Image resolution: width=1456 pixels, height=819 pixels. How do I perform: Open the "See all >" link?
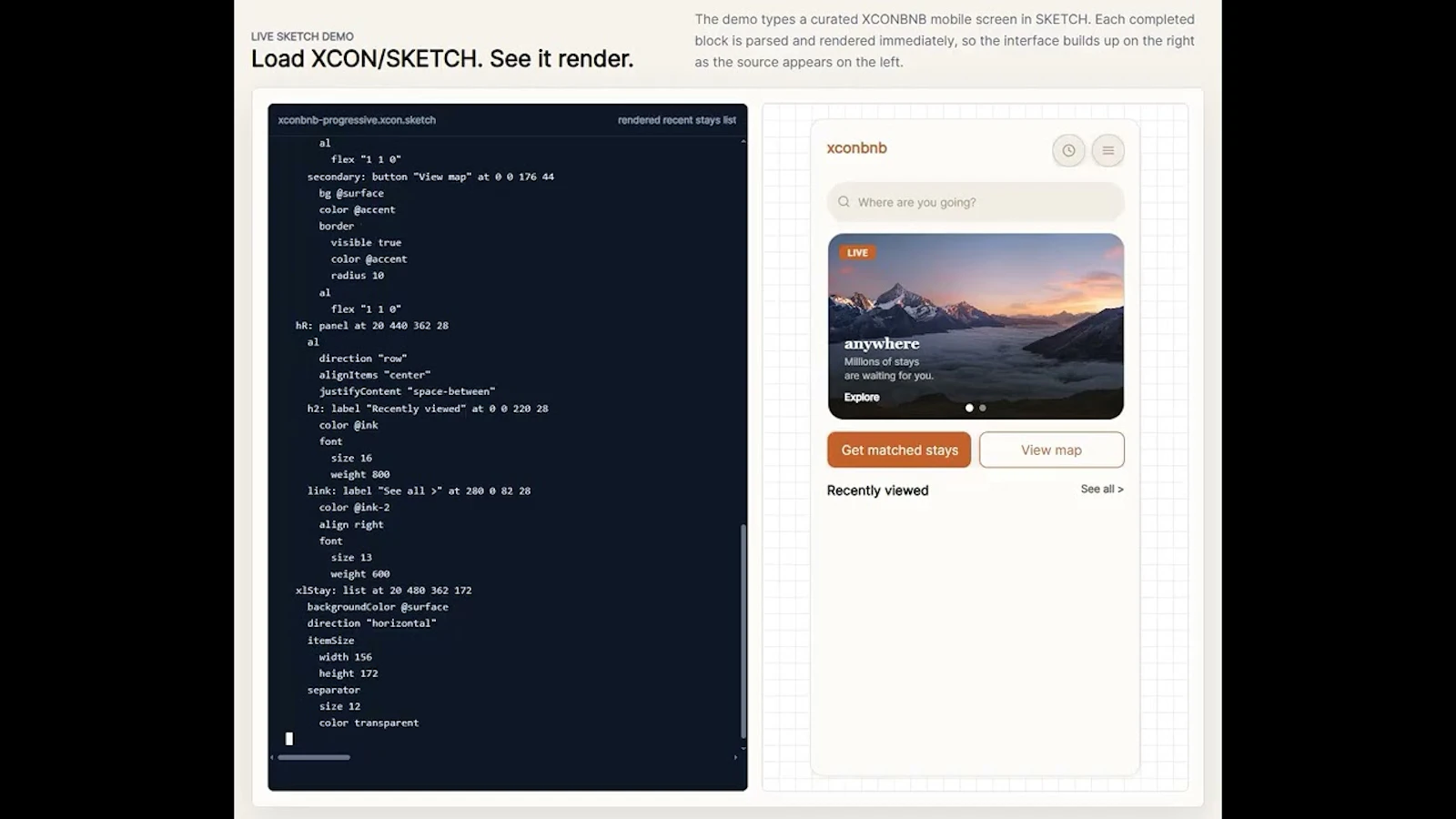pos(1102,489)
